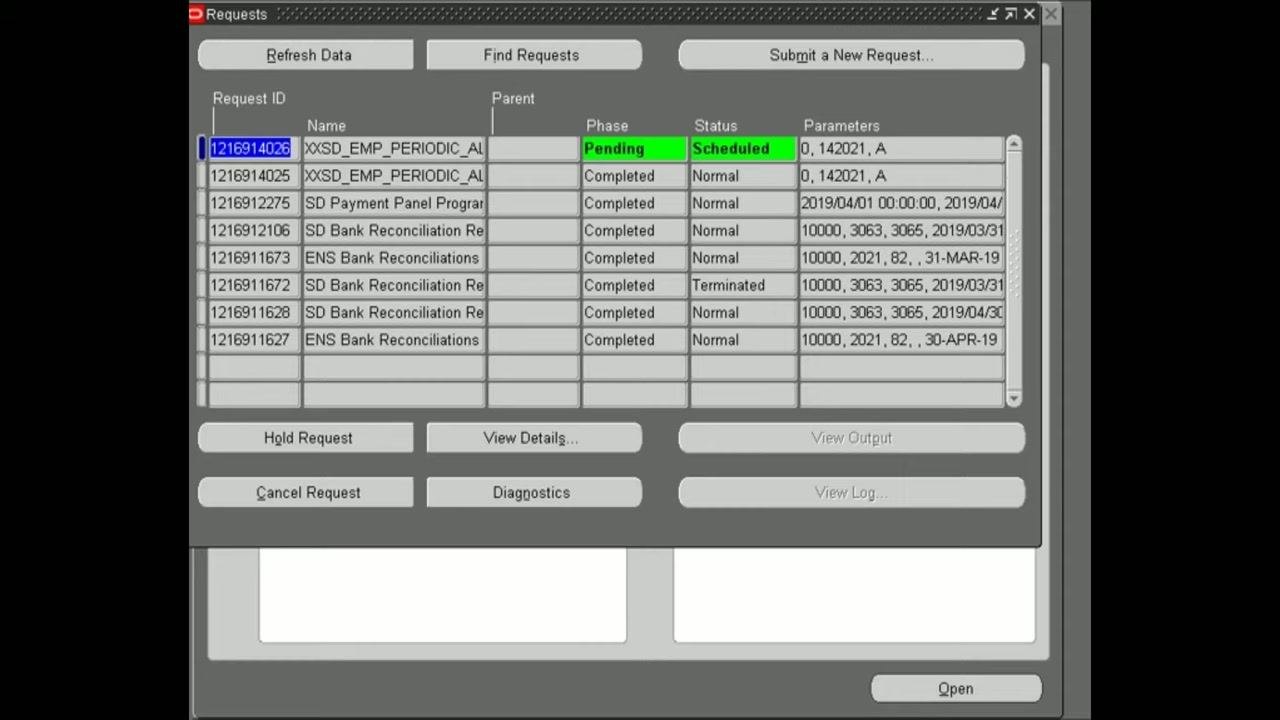The height and width of the screenshot is (720, 1280).
Task: Click the Terminated status cell
Action: 743,285
